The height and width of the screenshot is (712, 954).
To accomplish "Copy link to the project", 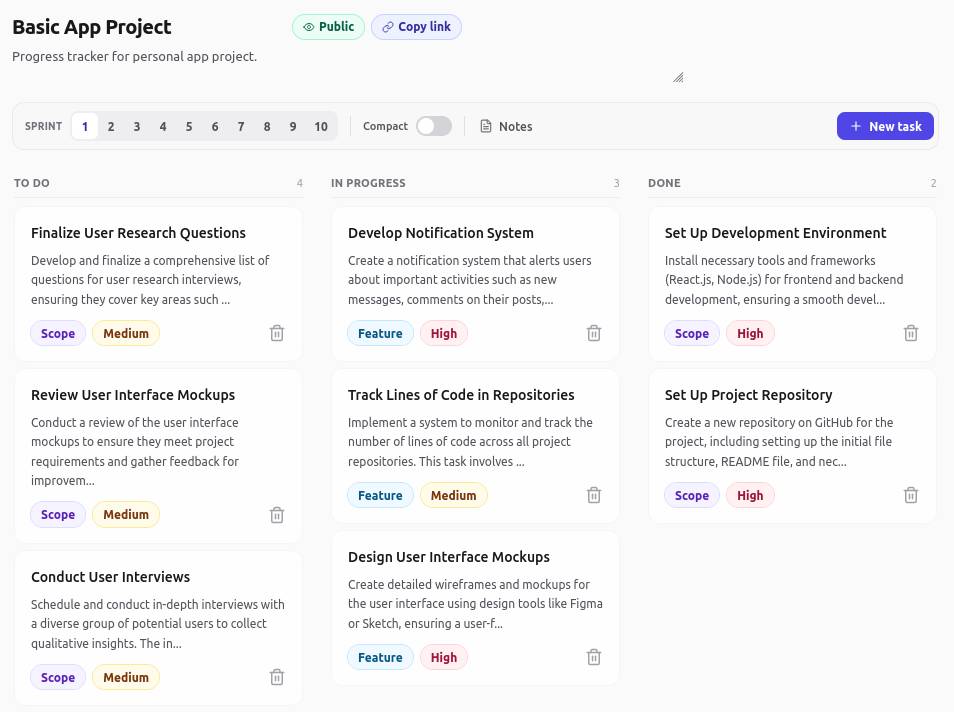I will [x=416, y=27].
